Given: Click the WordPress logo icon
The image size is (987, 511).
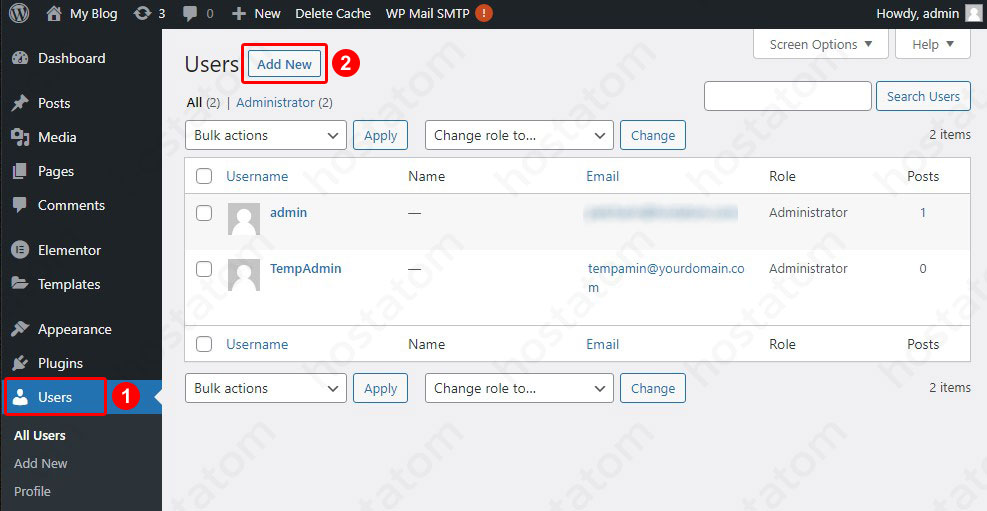Looking at the screenshot, I should click(x=20, y=14).
